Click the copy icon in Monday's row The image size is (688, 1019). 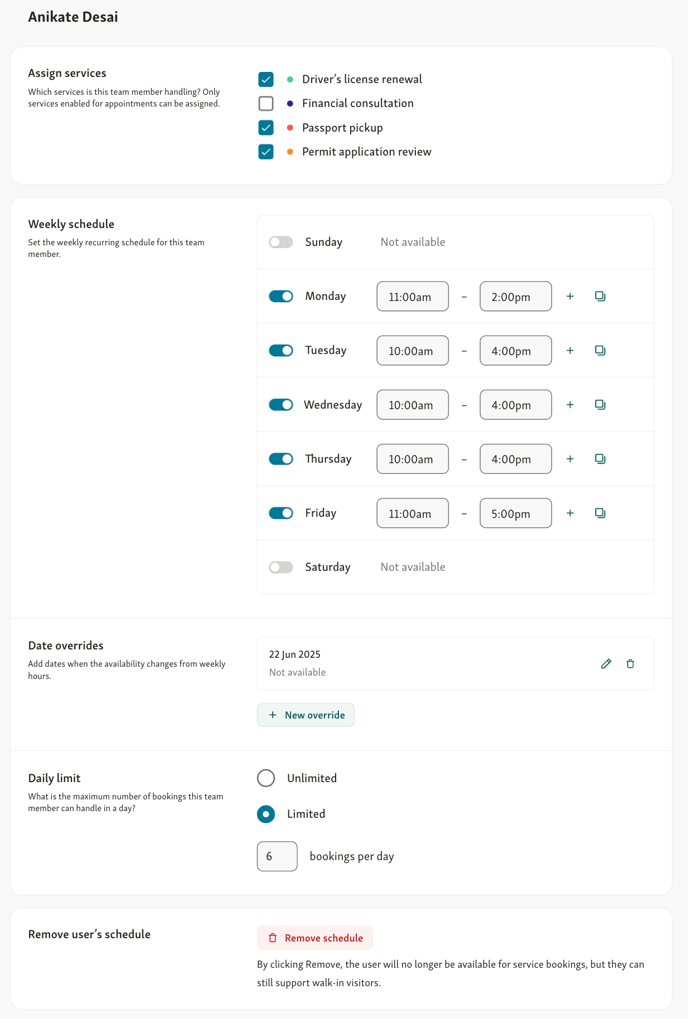pyautogui.click(x=600, y=297)
